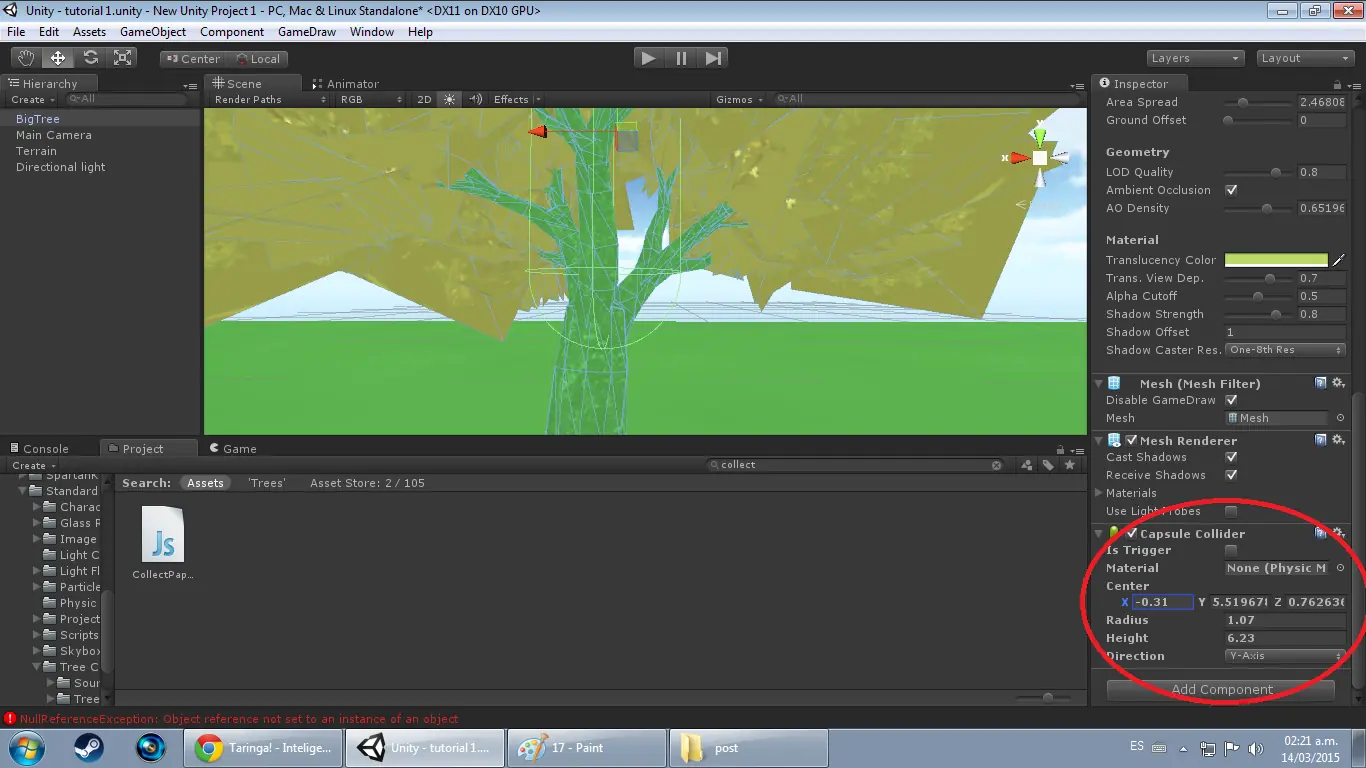
Task: Select the Scale tool
Action: tap(123, 58)
